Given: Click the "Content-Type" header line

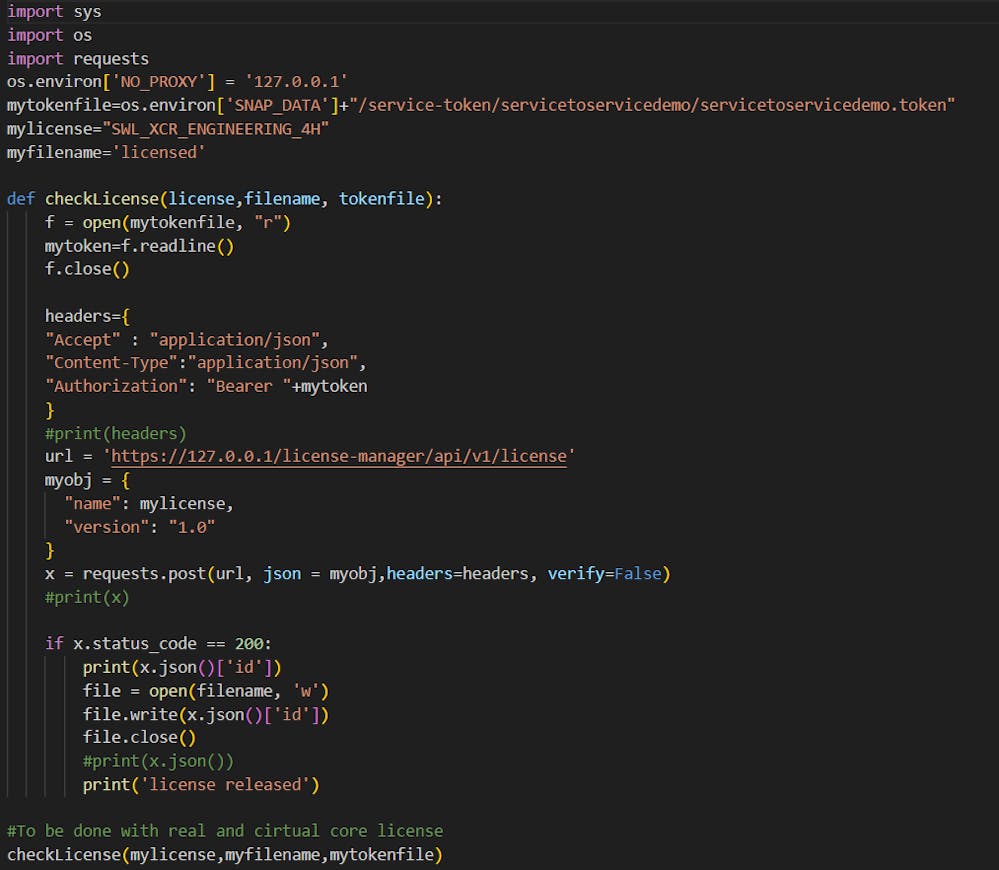Looking at the screenshot, I should coord(206,363).
